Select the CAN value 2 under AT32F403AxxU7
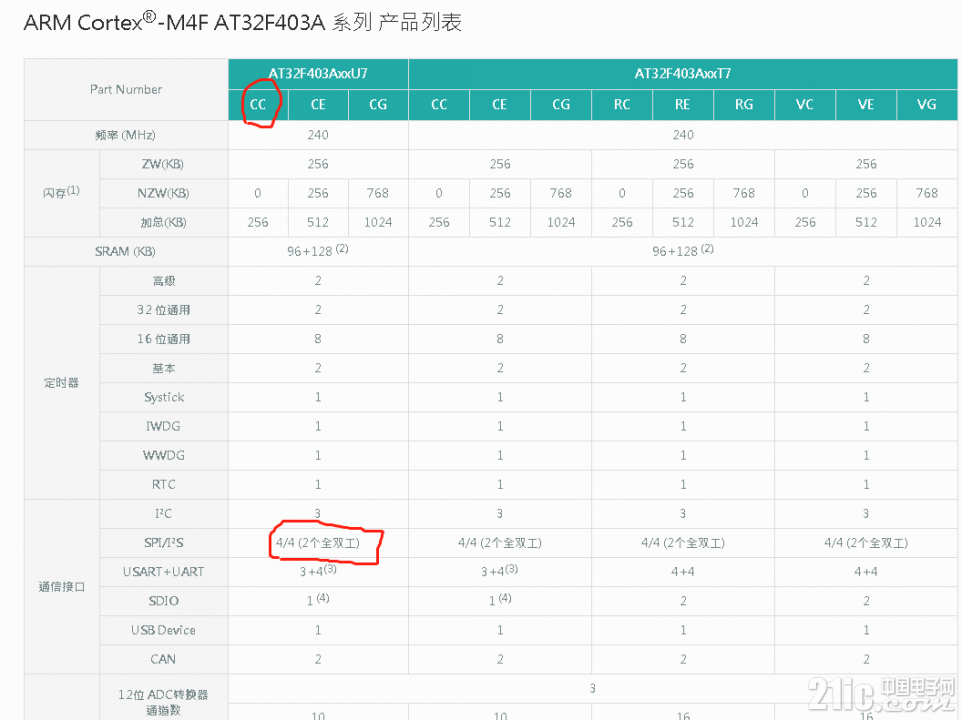 (318, 659)
